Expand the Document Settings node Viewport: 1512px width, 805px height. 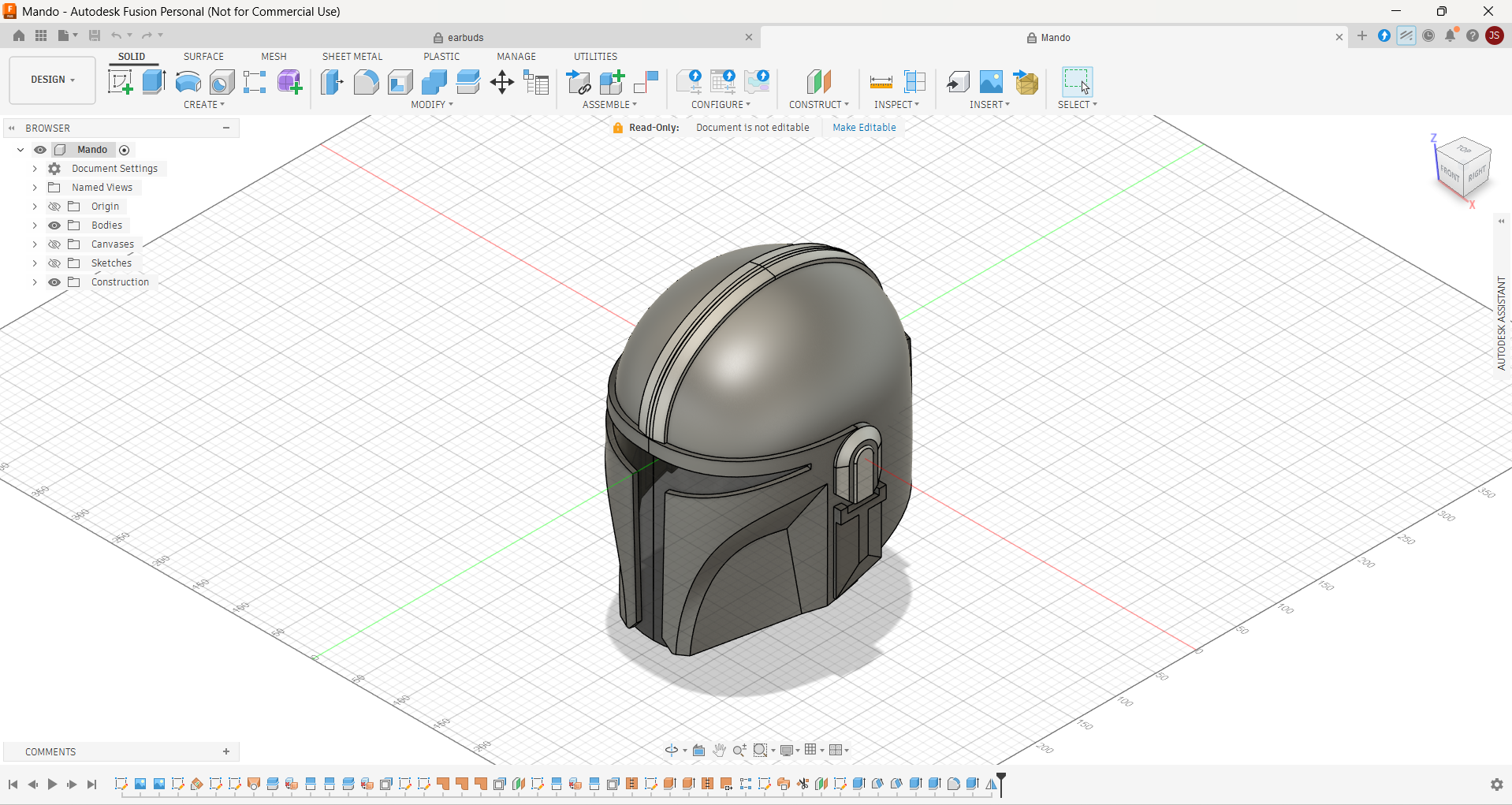click(35, 169)
